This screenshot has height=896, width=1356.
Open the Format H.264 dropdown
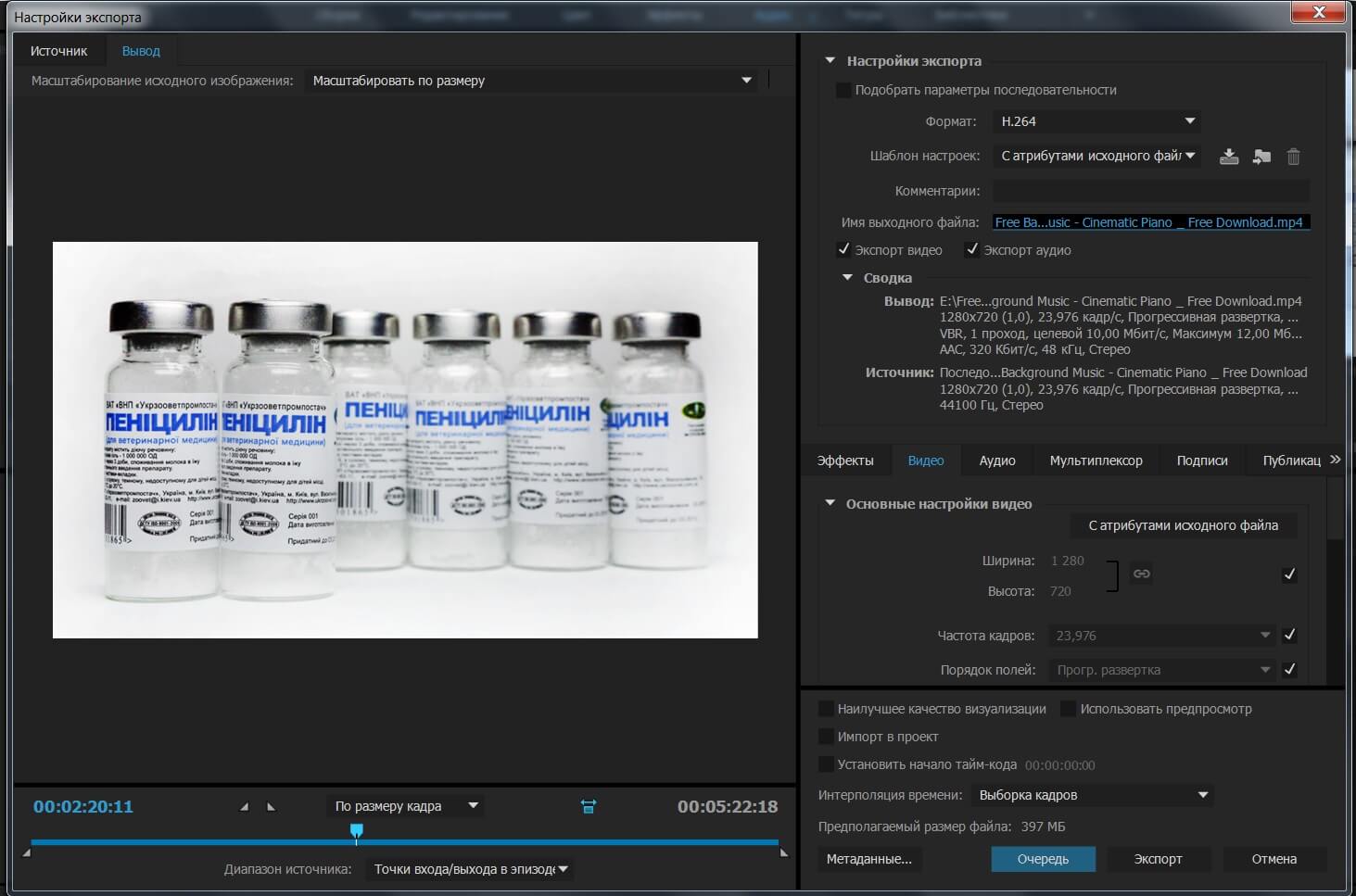[1097, 121]
